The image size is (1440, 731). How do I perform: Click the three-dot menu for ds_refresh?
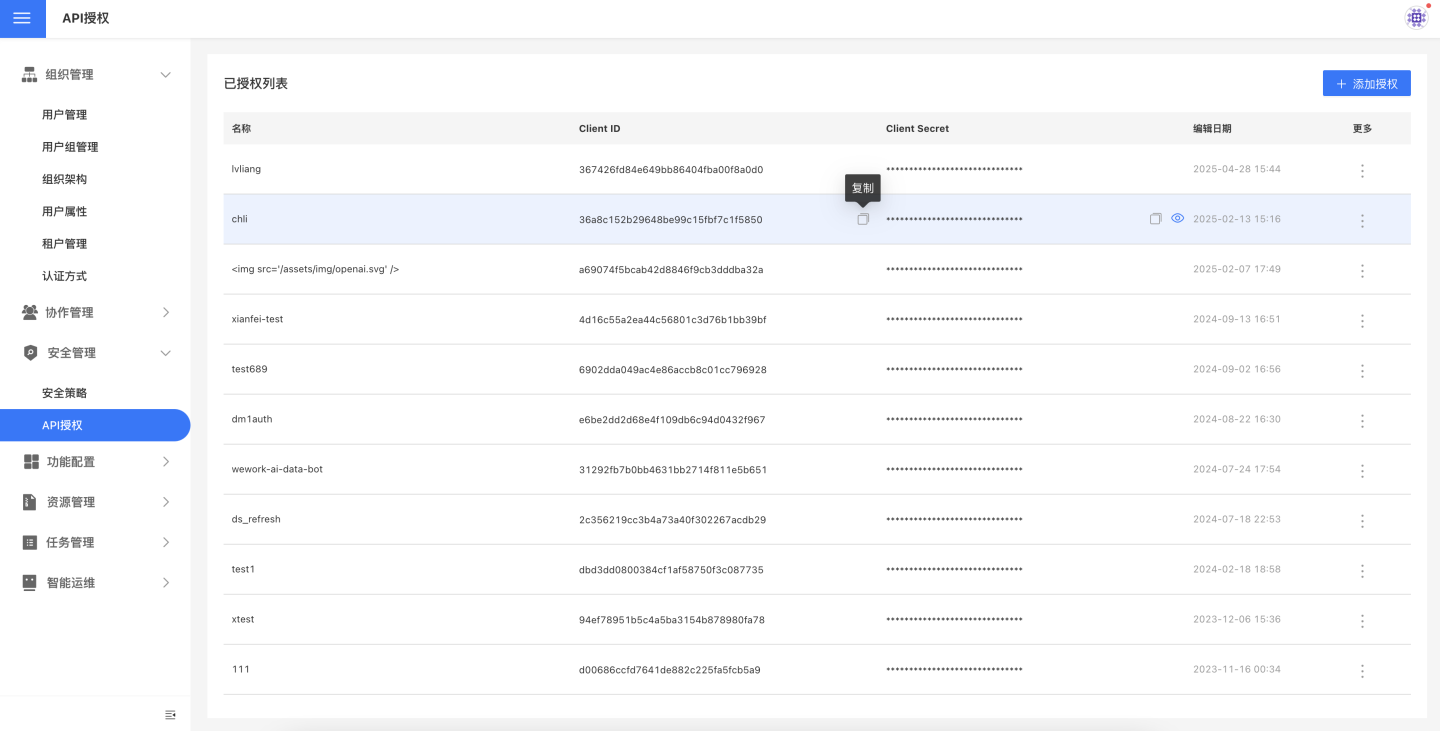point(1362,521)
